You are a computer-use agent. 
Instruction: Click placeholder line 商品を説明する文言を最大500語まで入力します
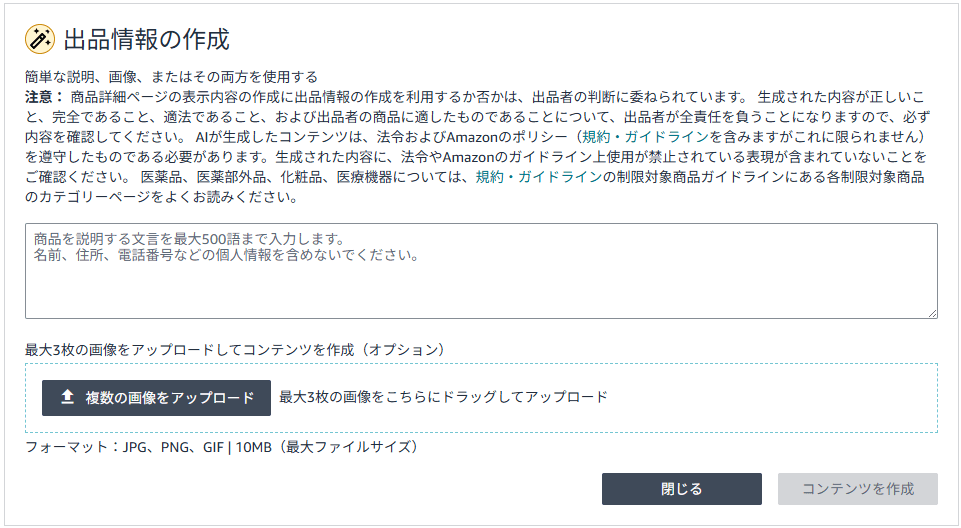[x=189, y=239]
